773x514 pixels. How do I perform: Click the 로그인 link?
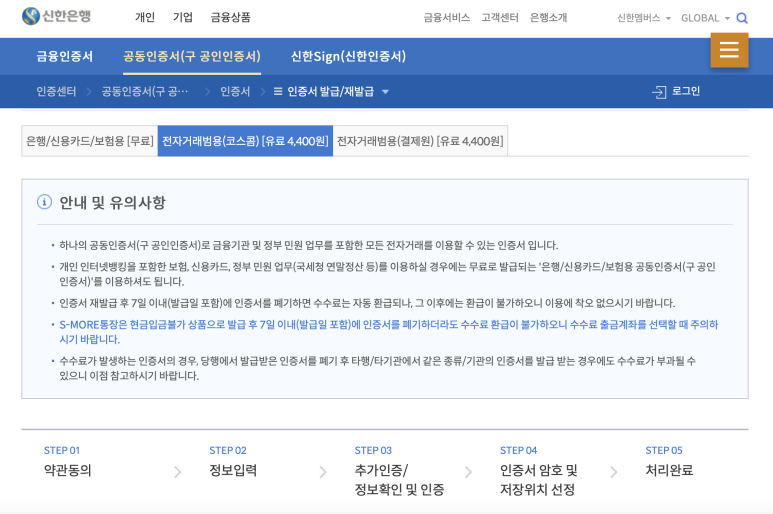click(x=686, y=91)
